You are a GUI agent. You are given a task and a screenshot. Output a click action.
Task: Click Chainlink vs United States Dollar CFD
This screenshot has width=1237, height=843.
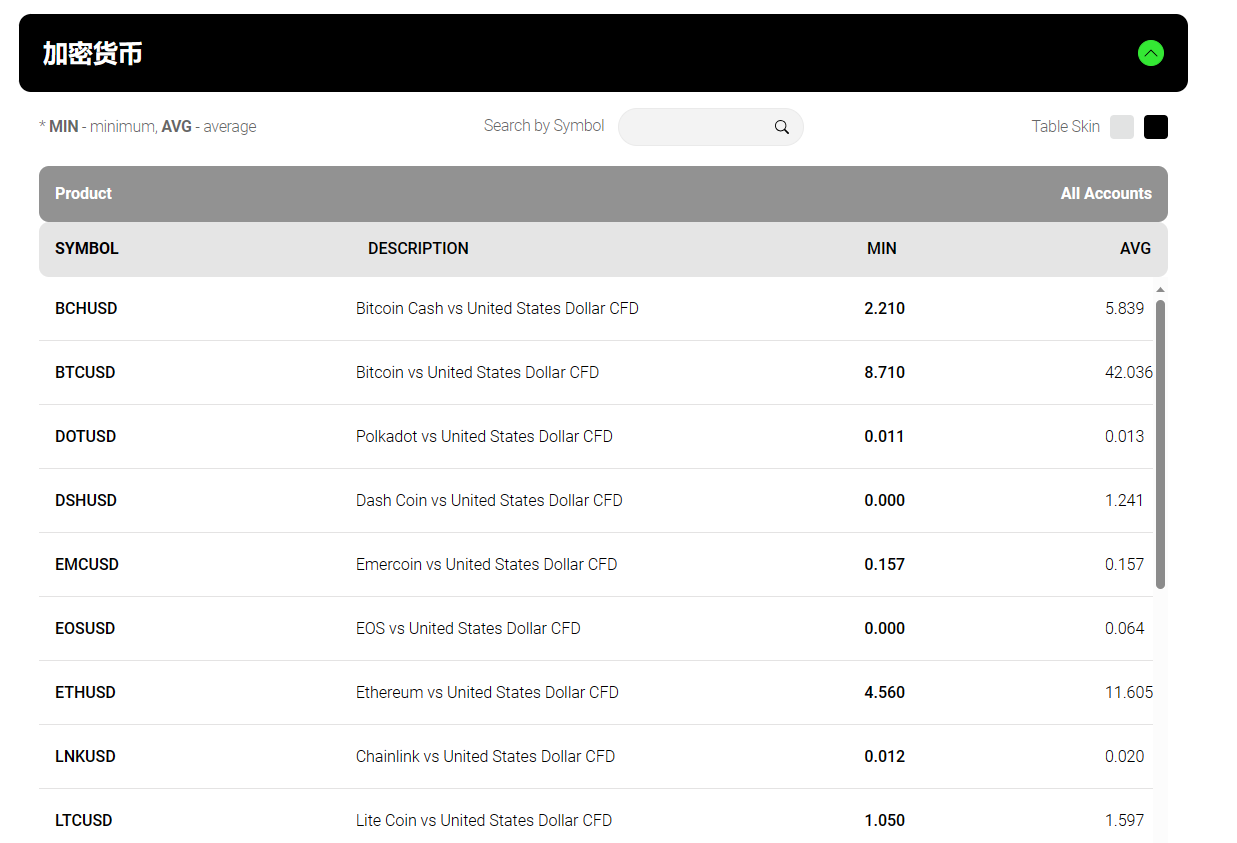(486, 757)
